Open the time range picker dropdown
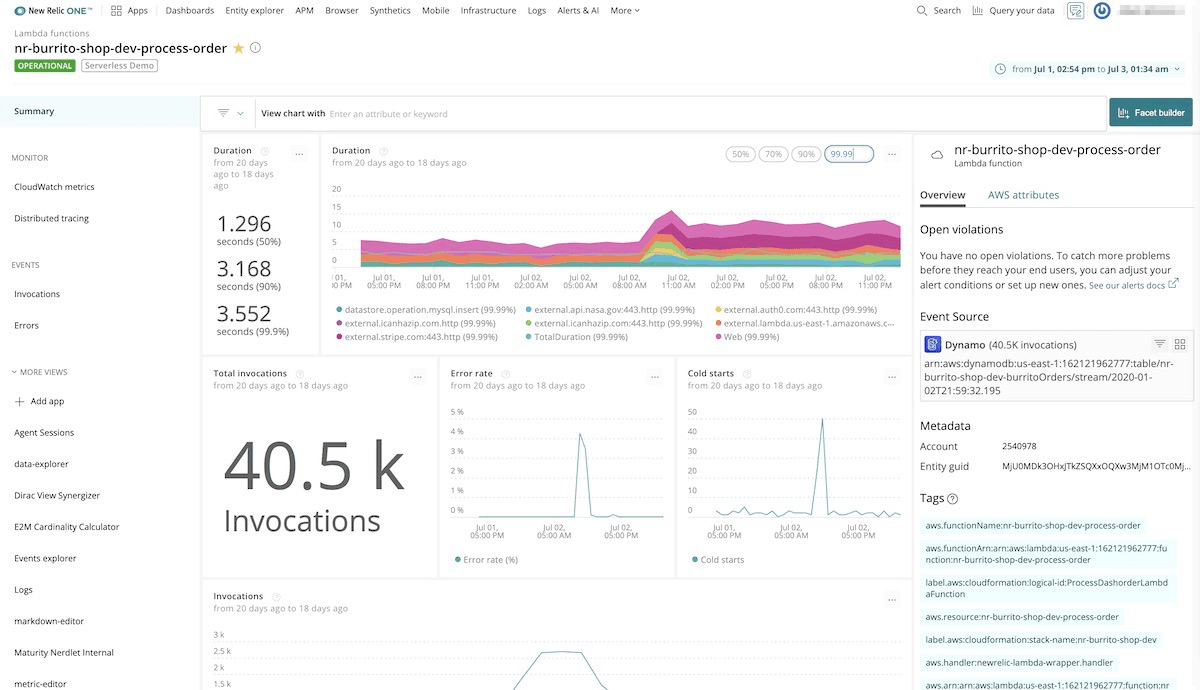The width and height of the screenshot is (1200, 690). coord(1087,69)
